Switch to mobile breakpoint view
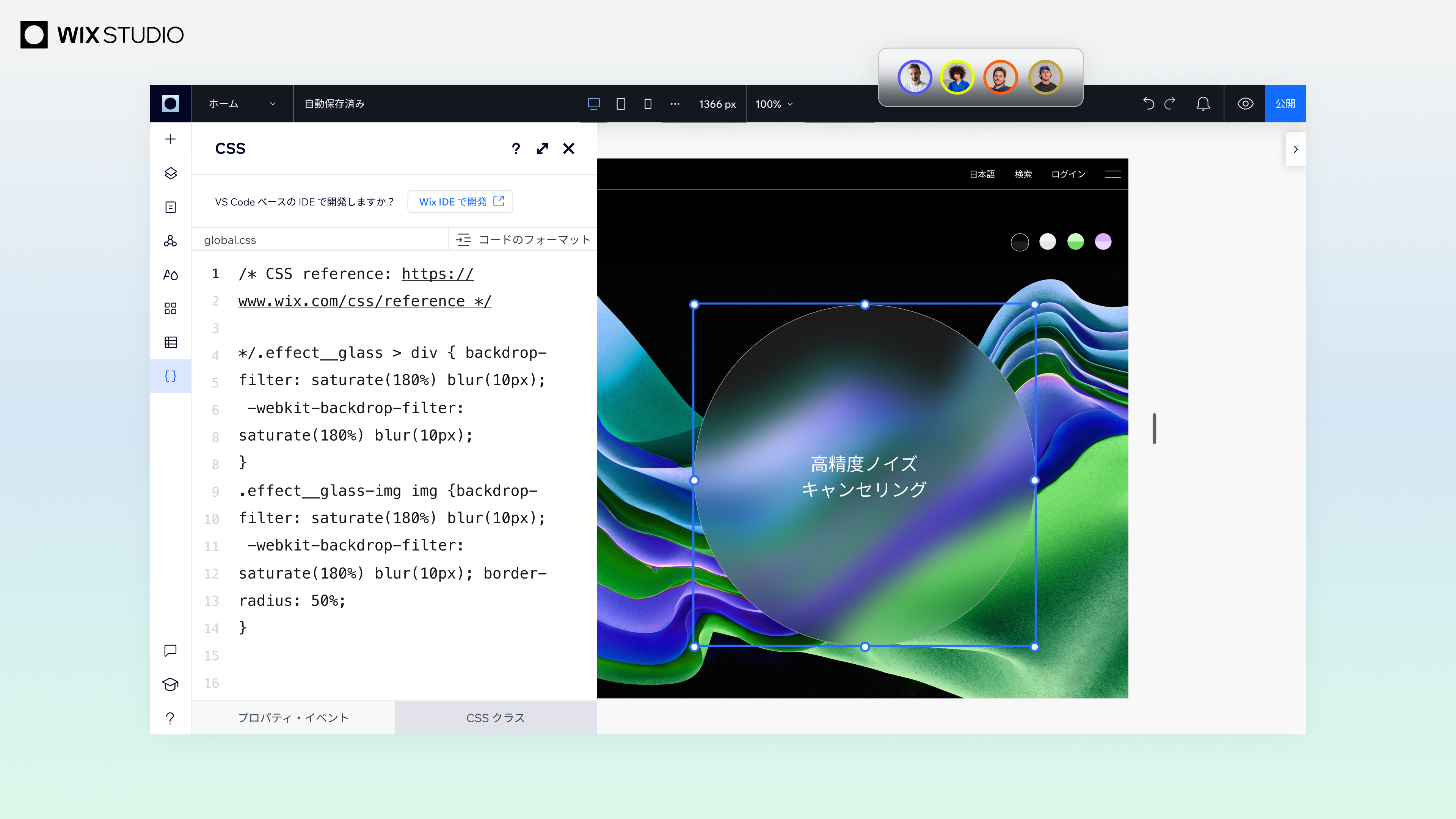Viewport: 1456px width, 819px height. 648,104
